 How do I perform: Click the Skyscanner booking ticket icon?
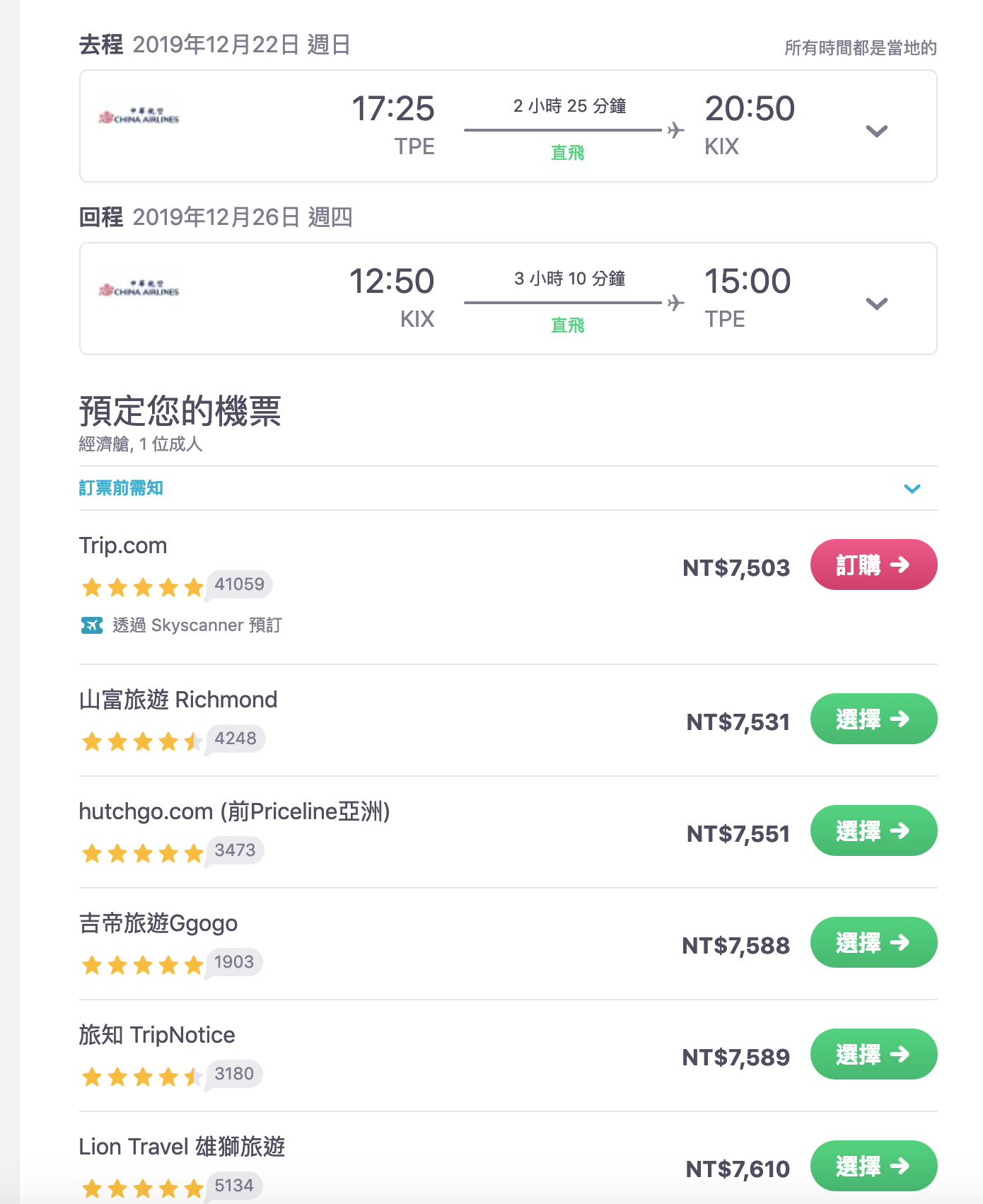(92, 625)
